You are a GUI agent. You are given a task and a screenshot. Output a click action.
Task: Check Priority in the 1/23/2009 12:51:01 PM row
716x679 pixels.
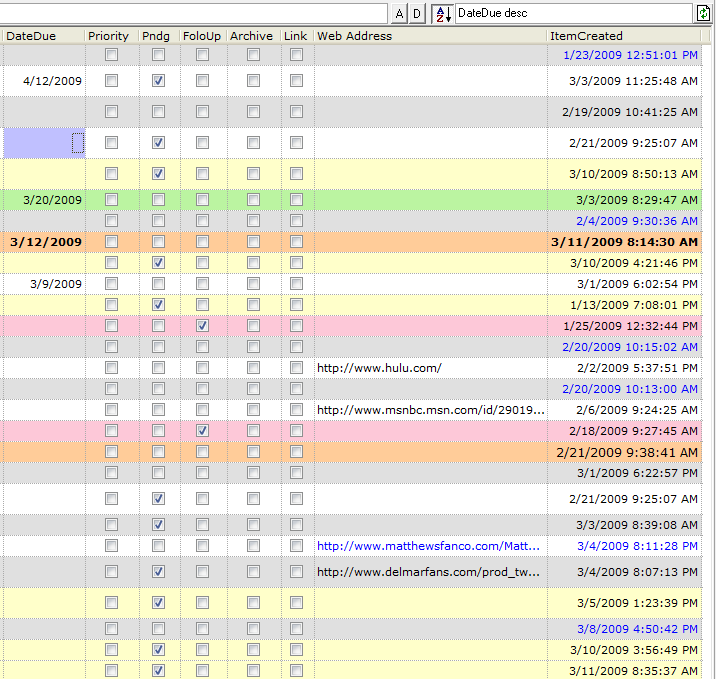111,55
